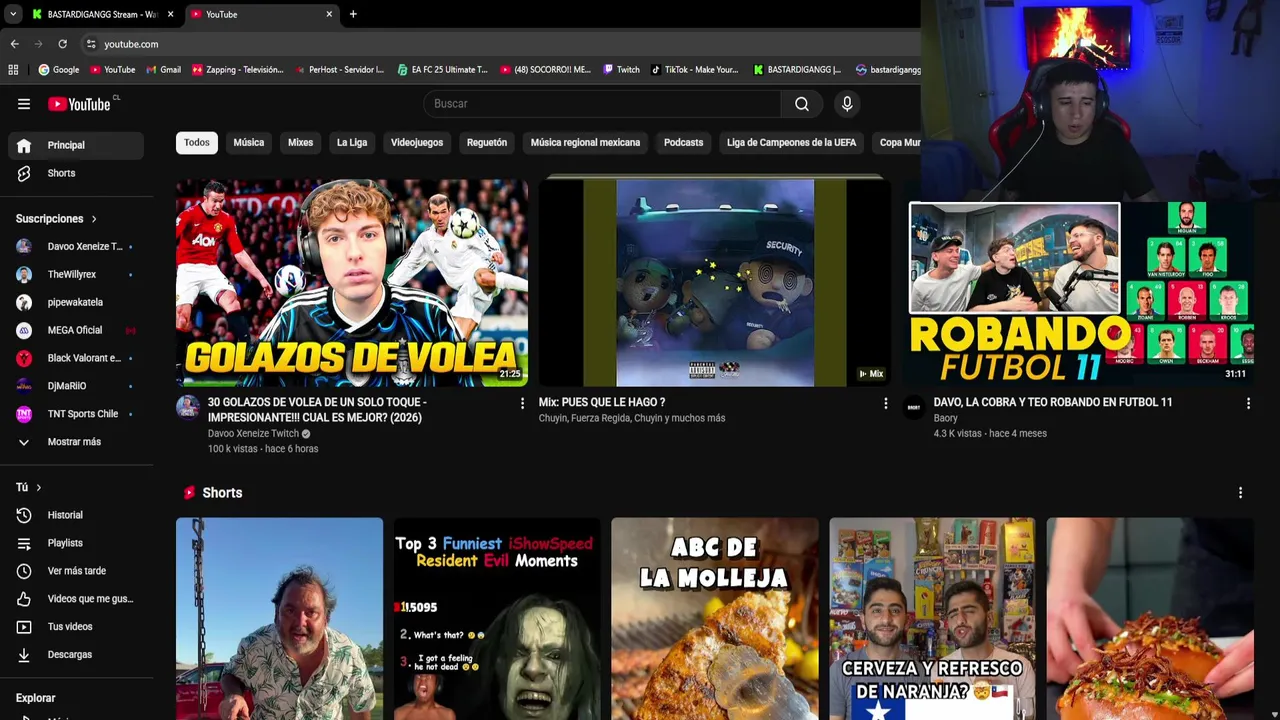Open pipewakatela subscription channel
The height and width of the screenshot is (720, 1280).
click(76, 302)
